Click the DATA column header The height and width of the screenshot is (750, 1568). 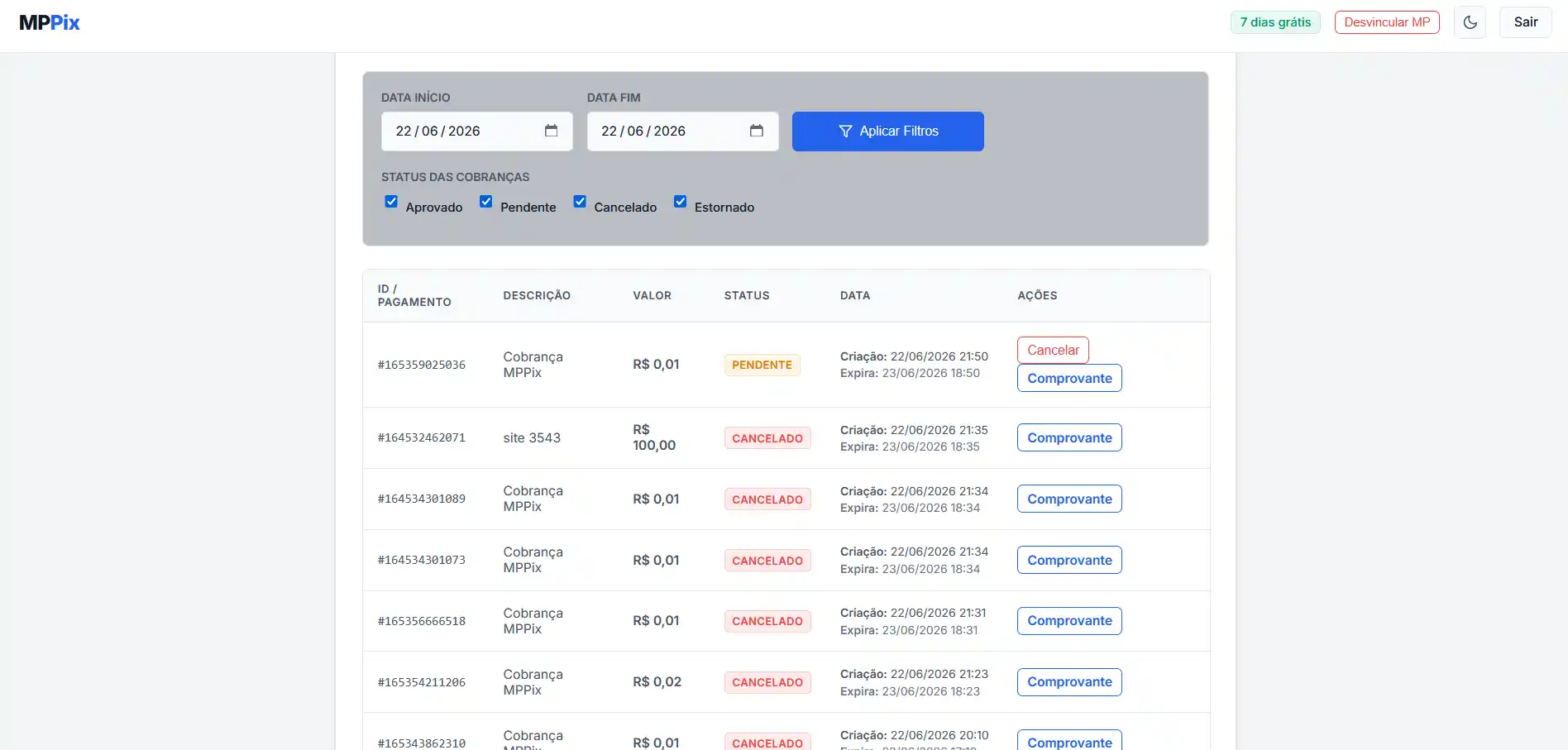(855, 295)
